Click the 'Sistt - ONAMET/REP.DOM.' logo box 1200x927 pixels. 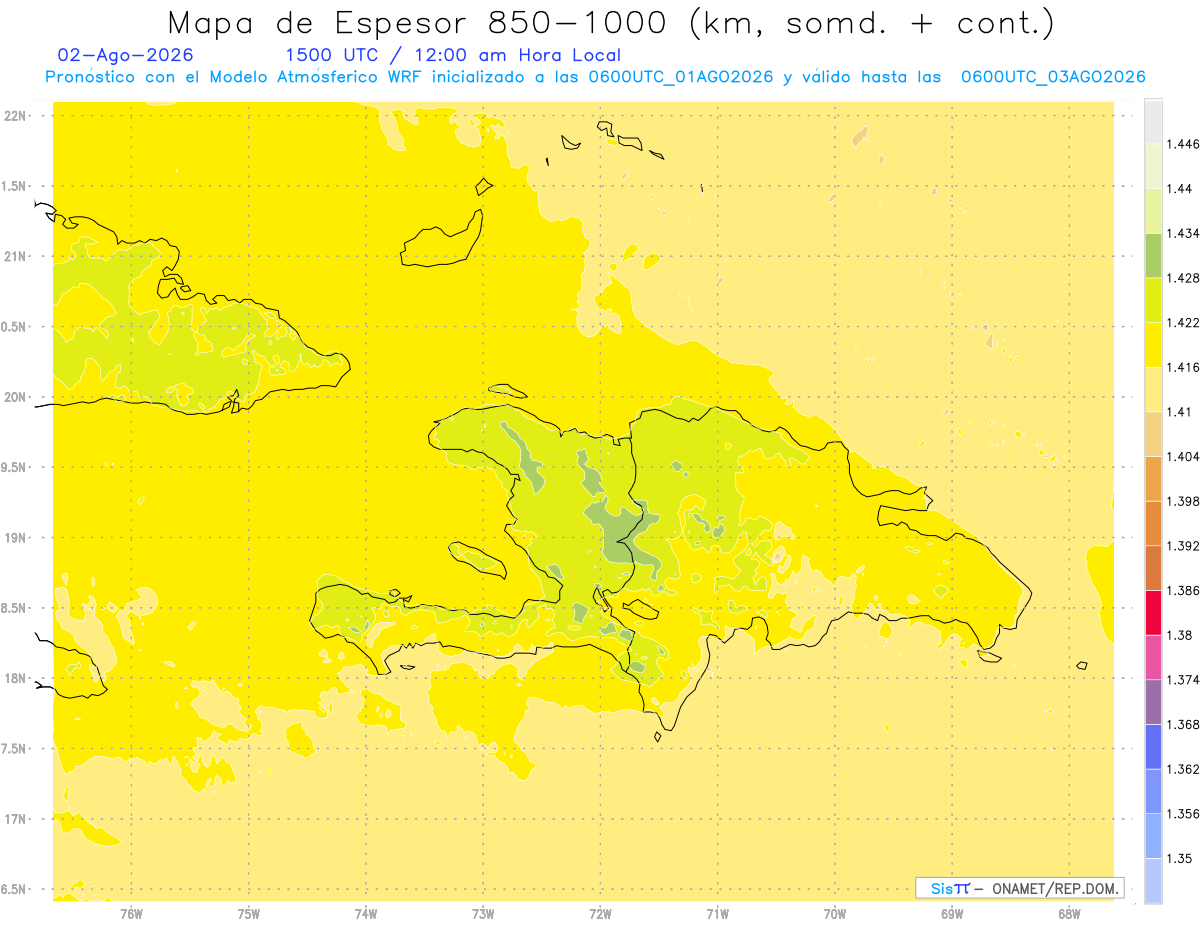(1020, 888)
